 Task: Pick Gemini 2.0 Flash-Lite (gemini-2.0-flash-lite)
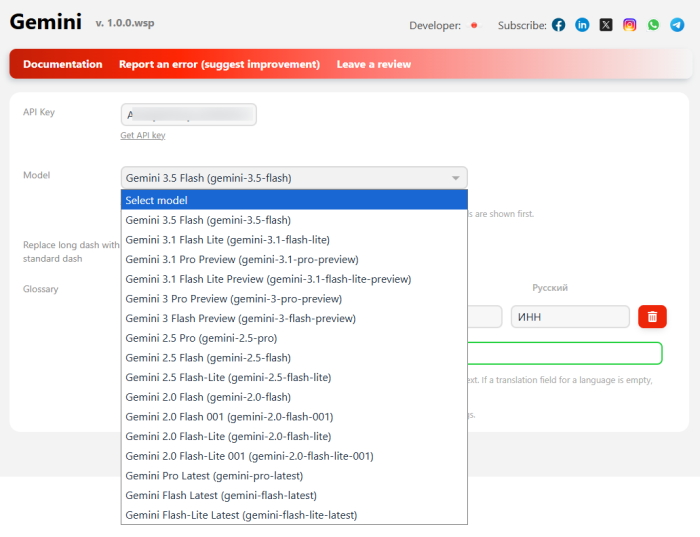point(294,436)
